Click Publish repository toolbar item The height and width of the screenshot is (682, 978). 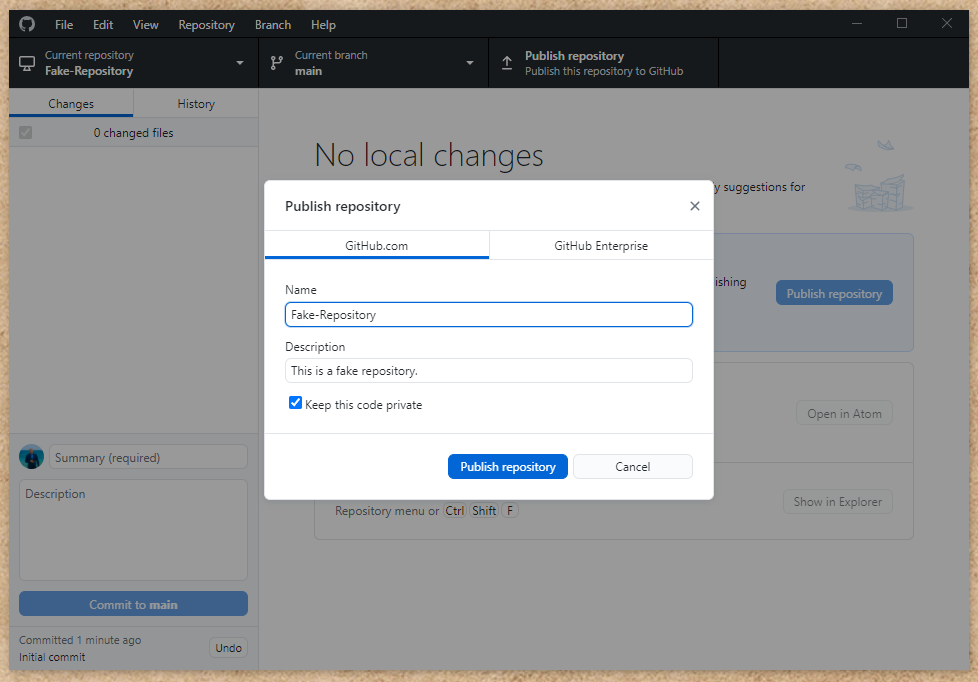(604, 63)
